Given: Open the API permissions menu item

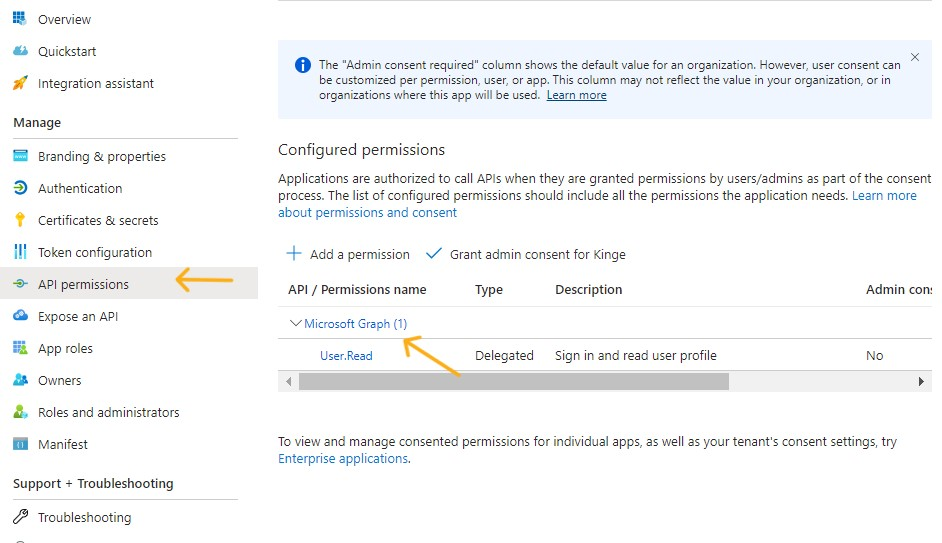Looking at the screenshot, I should click(83, 284).
